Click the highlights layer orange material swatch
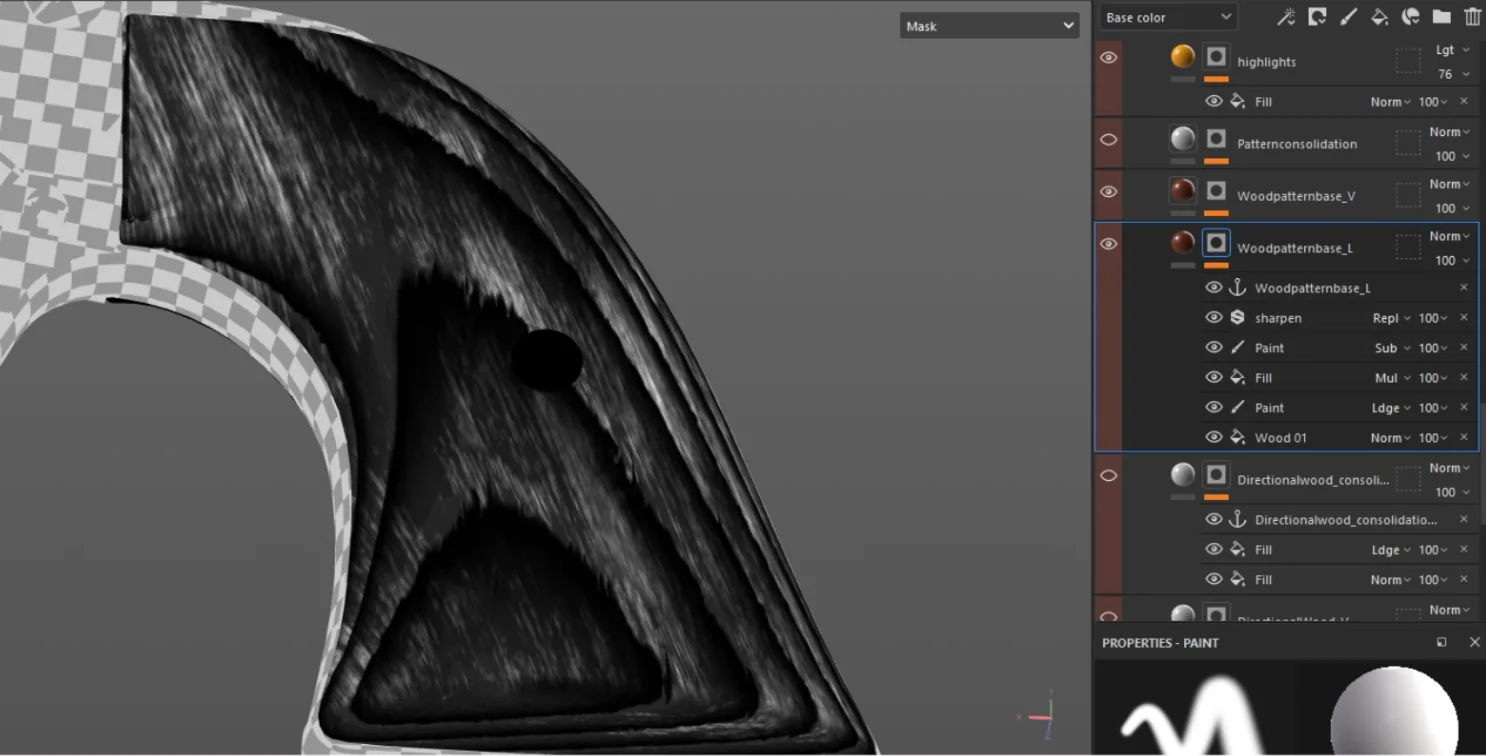 (x=1183, y=56)
